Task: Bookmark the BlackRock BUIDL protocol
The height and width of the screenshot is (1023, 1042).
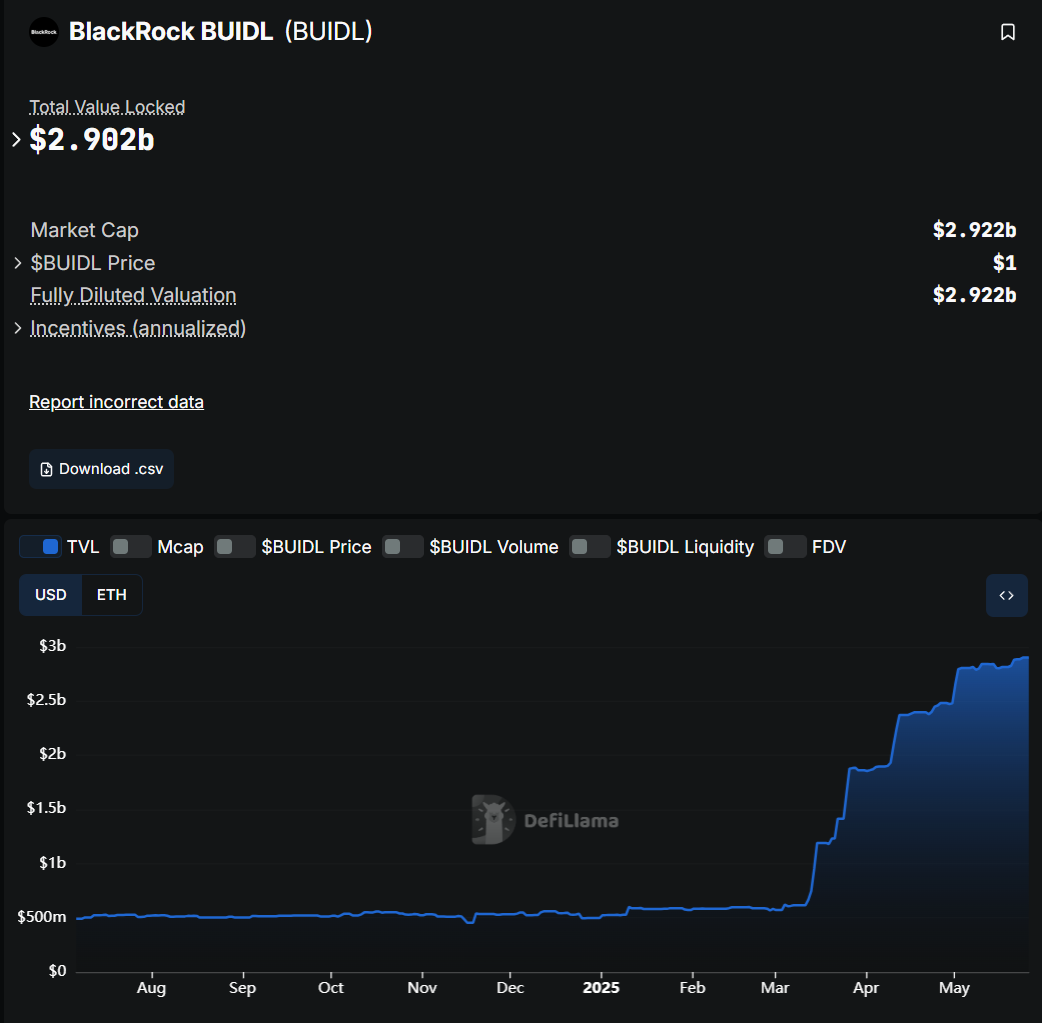Action: point(1007,32)
